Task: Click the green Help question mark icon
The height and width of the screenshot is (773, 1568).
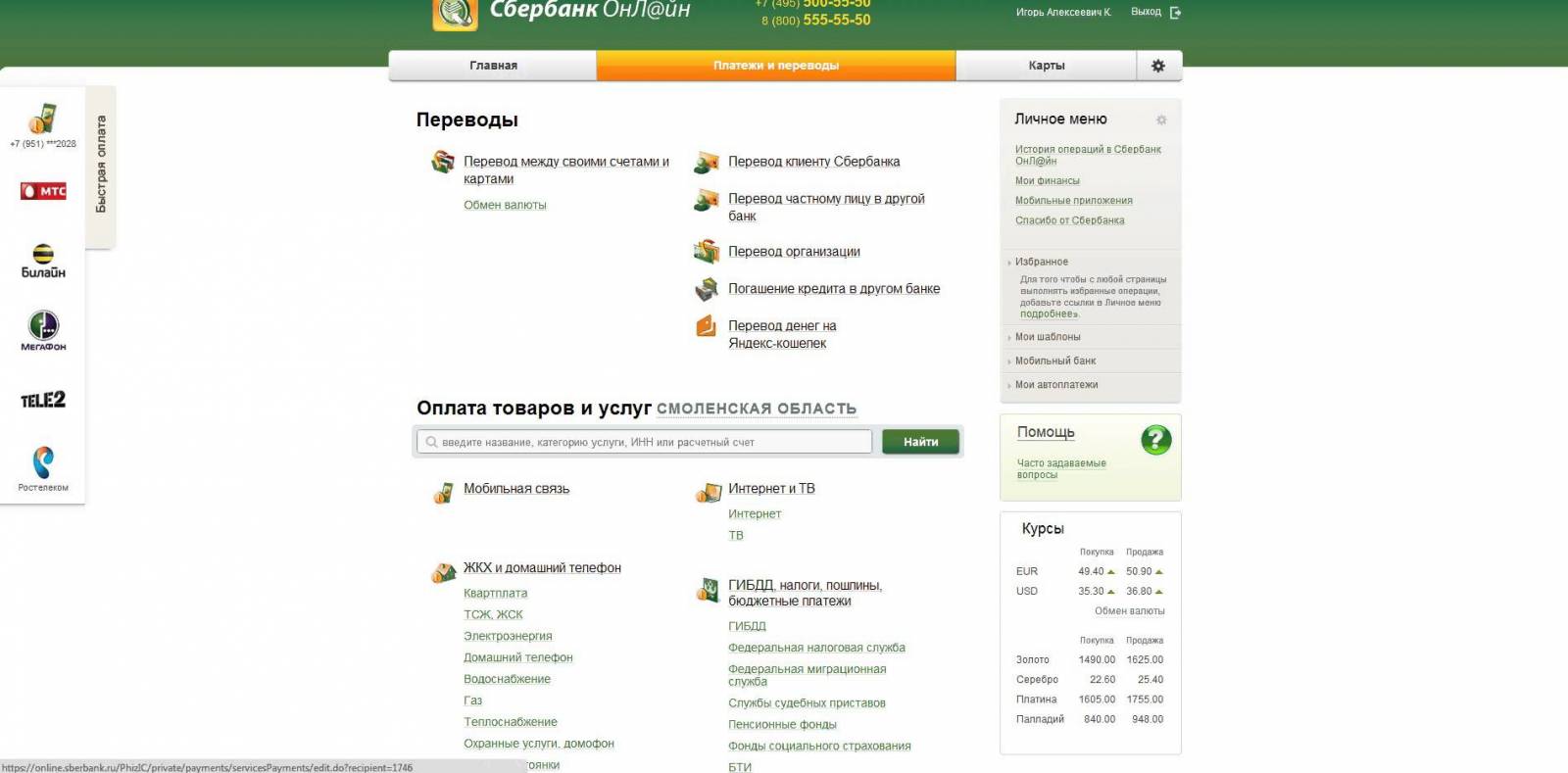Action: pyautogui.click(x=1156, y=439)
